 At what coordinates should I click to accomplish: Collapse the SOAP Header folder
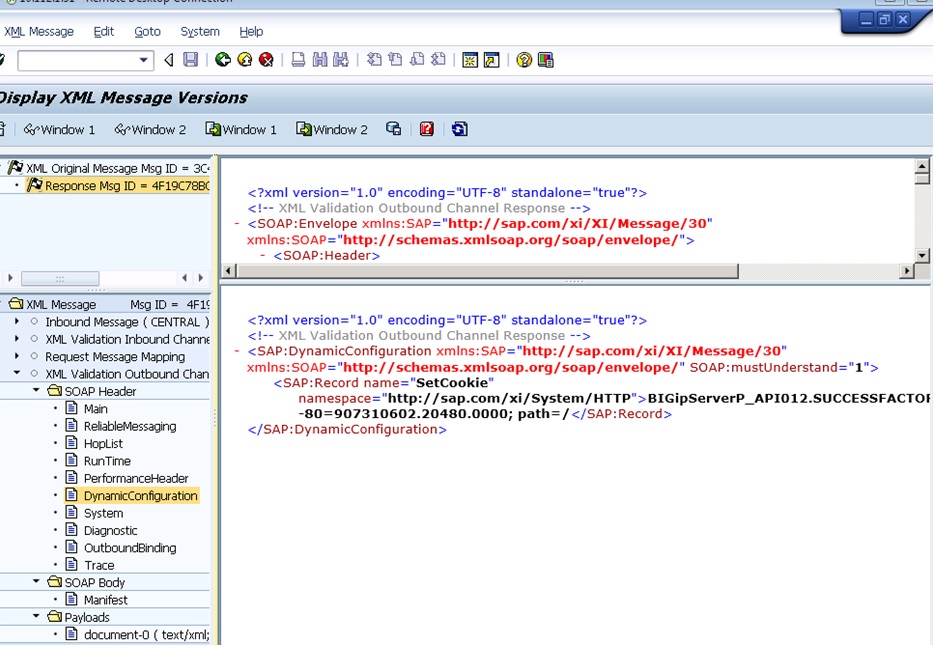36,391
